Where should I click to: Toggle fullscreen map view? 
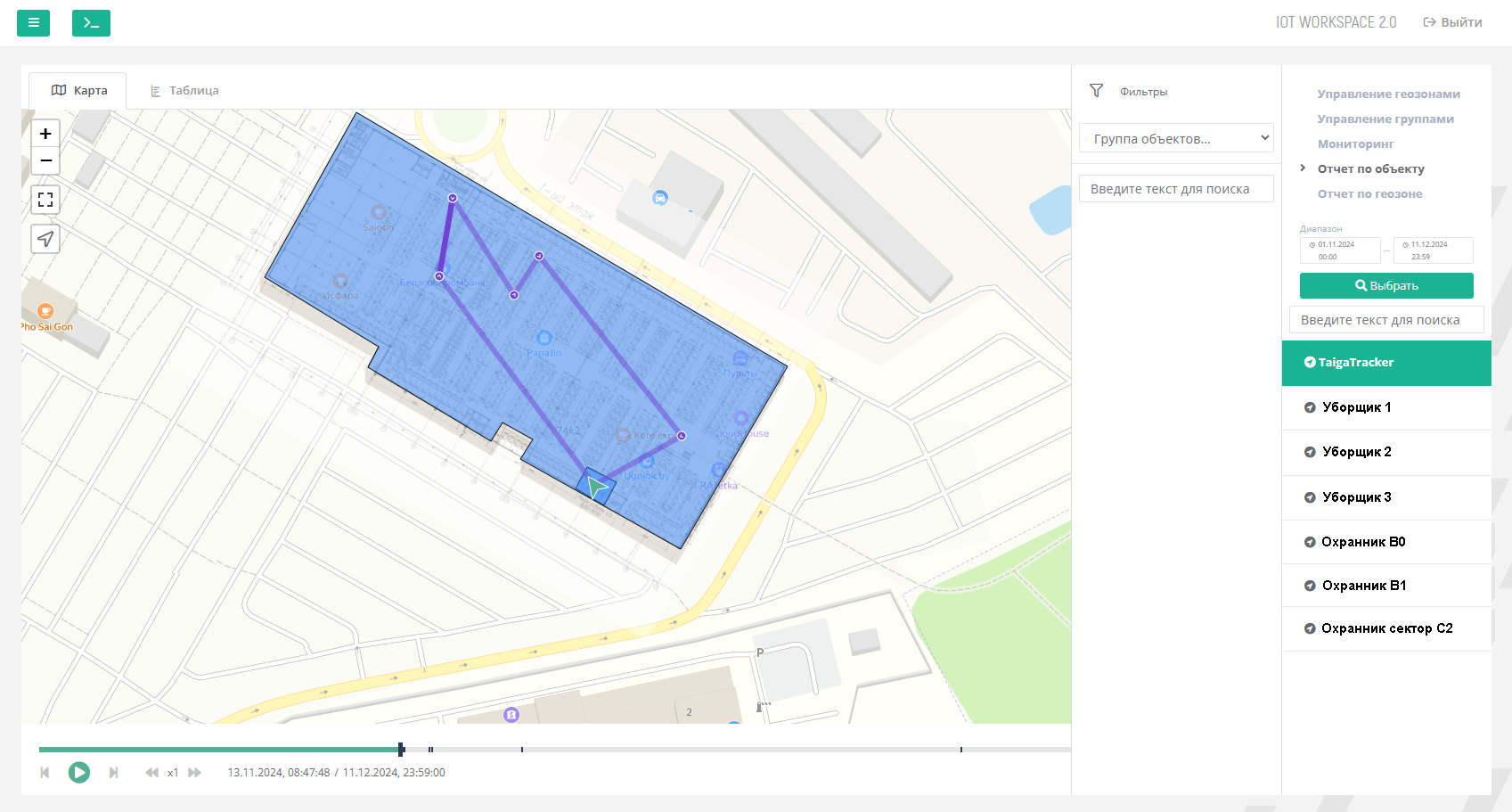(45, 200)
